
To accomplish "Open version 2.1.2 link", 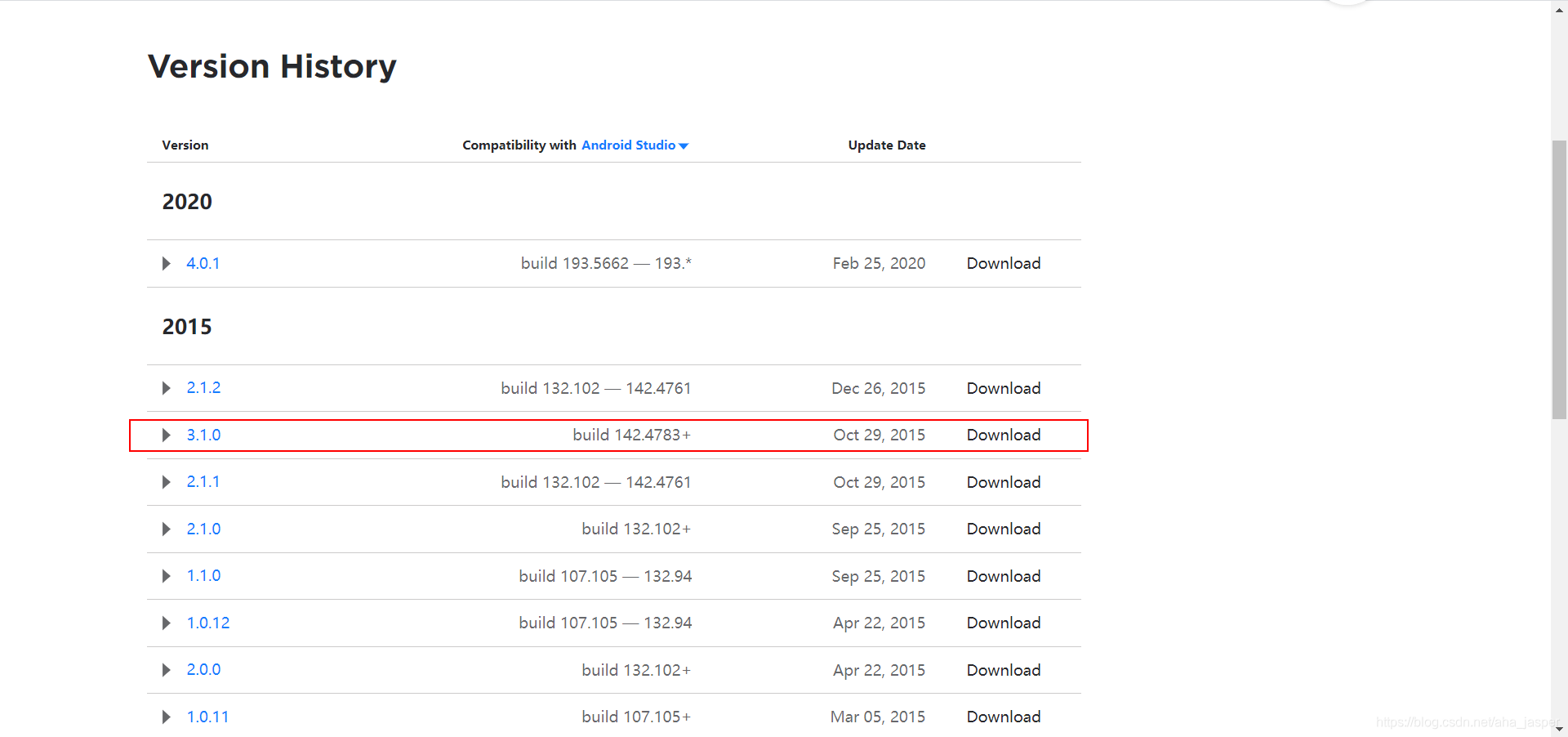I will (203, 388).
